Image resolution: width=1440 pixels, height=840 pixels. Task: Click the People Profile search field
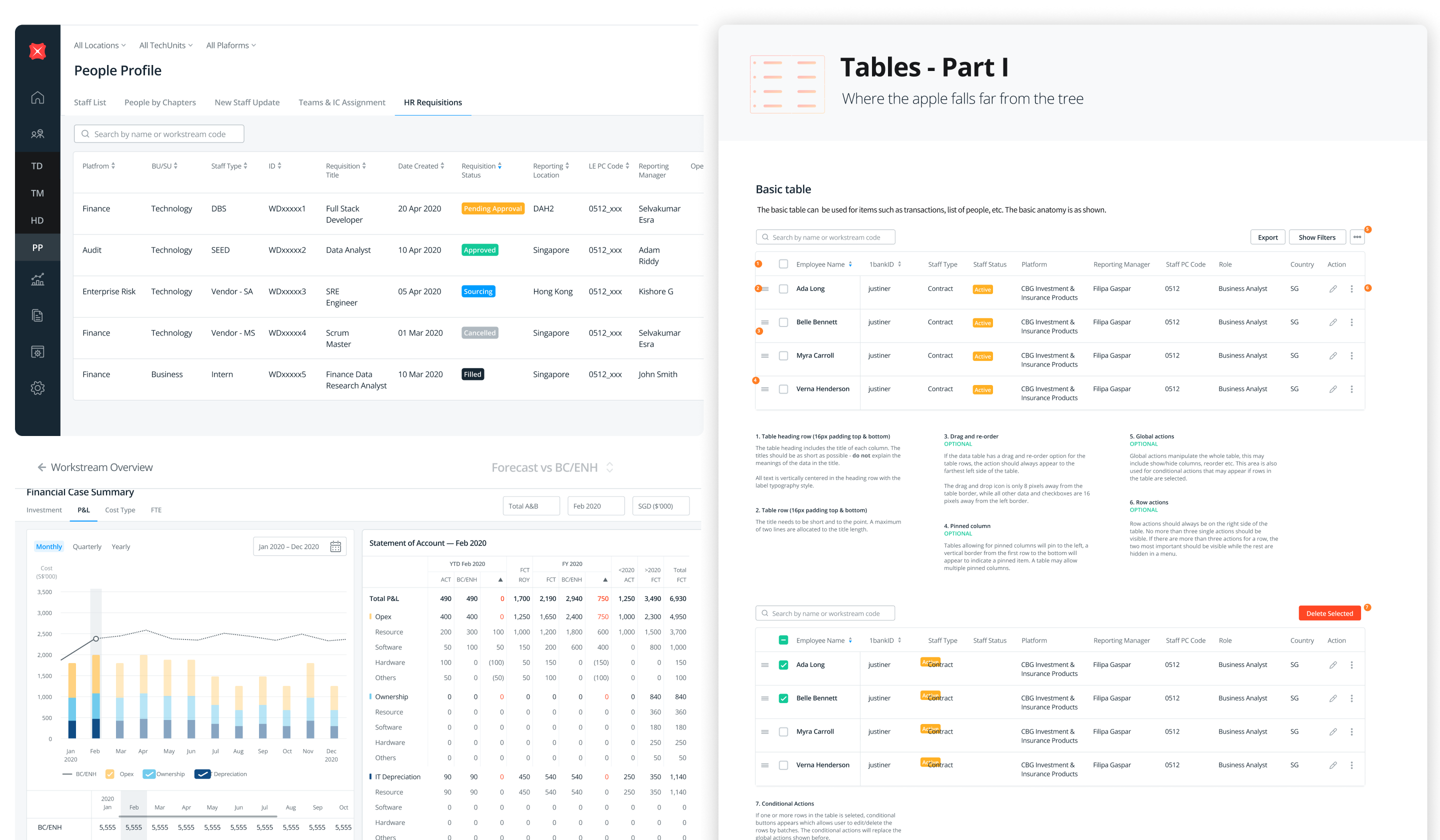pos(159,134)
